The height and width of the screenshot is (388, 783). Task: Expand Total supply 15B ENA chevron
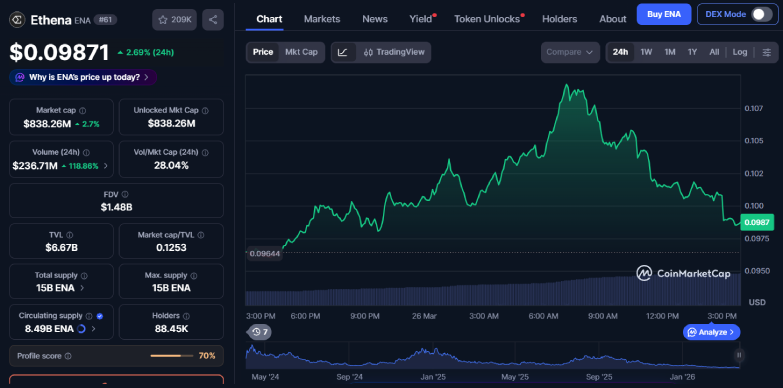82,288
